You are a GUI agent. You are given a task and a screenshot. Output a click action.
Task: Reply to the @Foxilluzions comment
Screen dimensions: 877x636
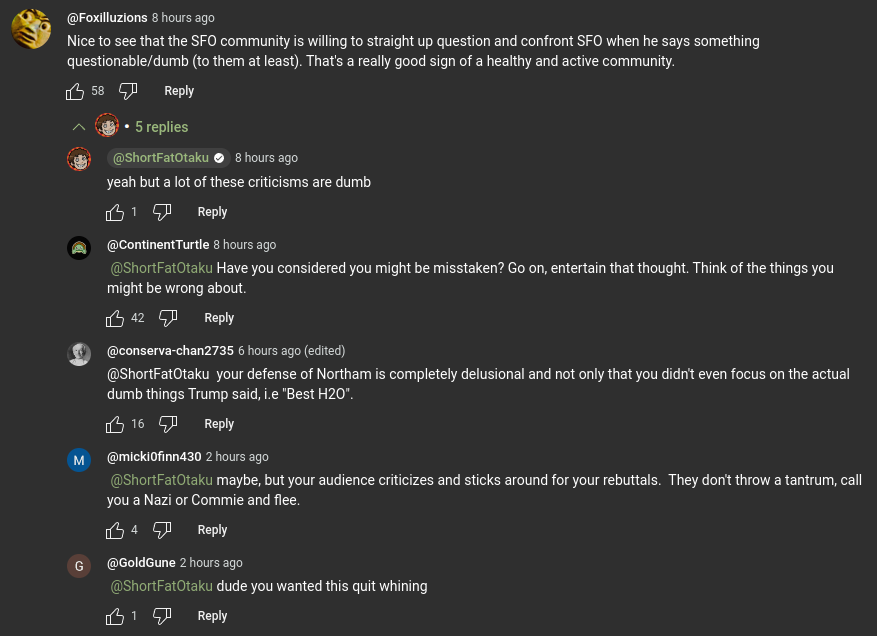point(179,91)
